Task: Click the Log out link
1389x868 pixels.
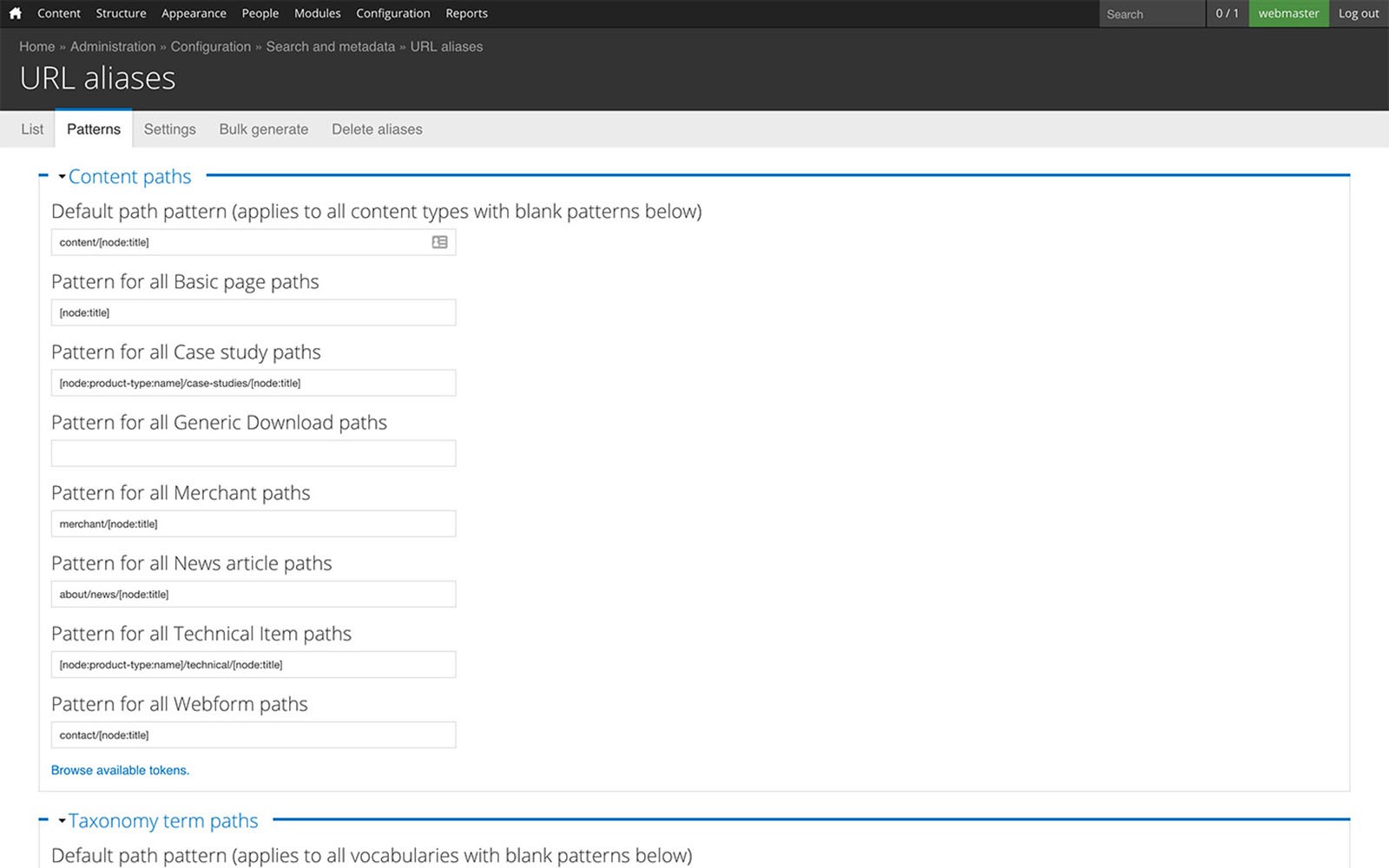Action: (x=1359, y=13)
